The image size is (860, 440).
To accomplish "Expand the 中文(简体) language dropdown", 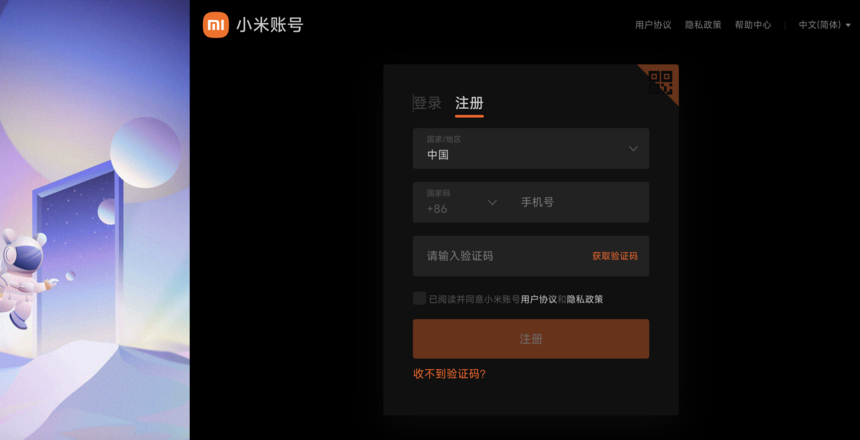I will [824, 25].
